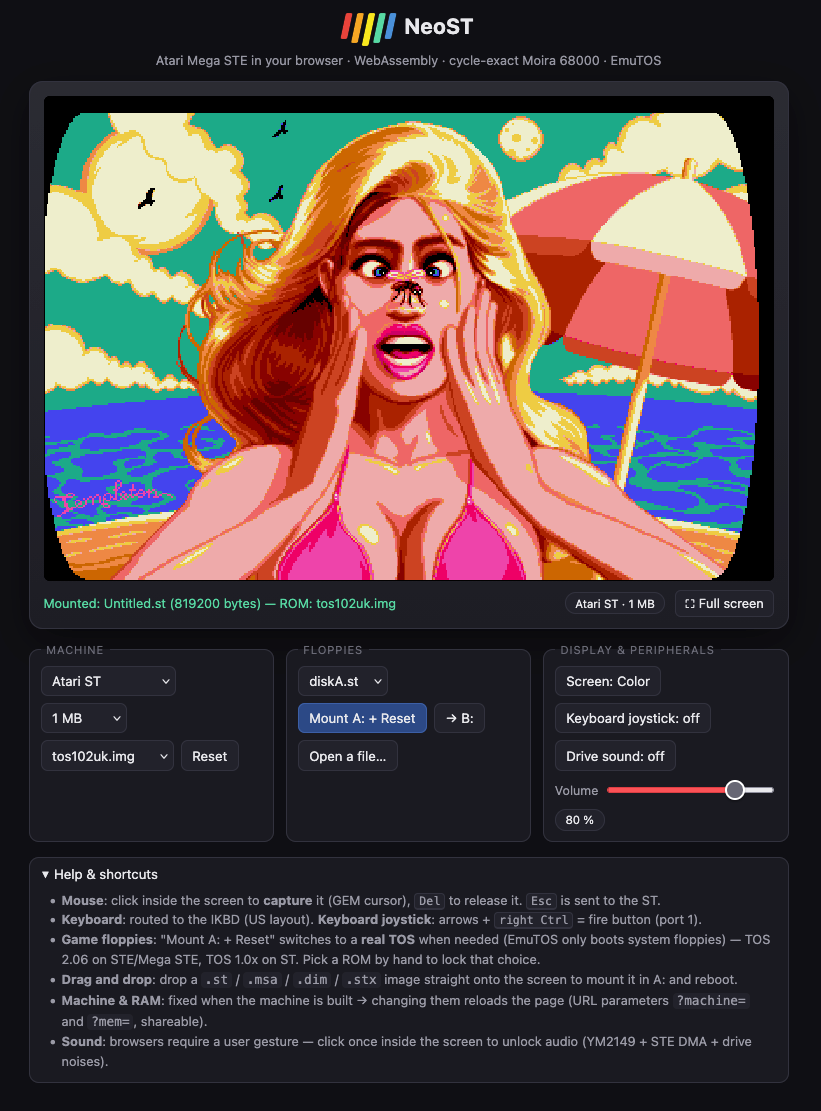
Task: Click Mount A: + Reset
Action: (362, 718)
